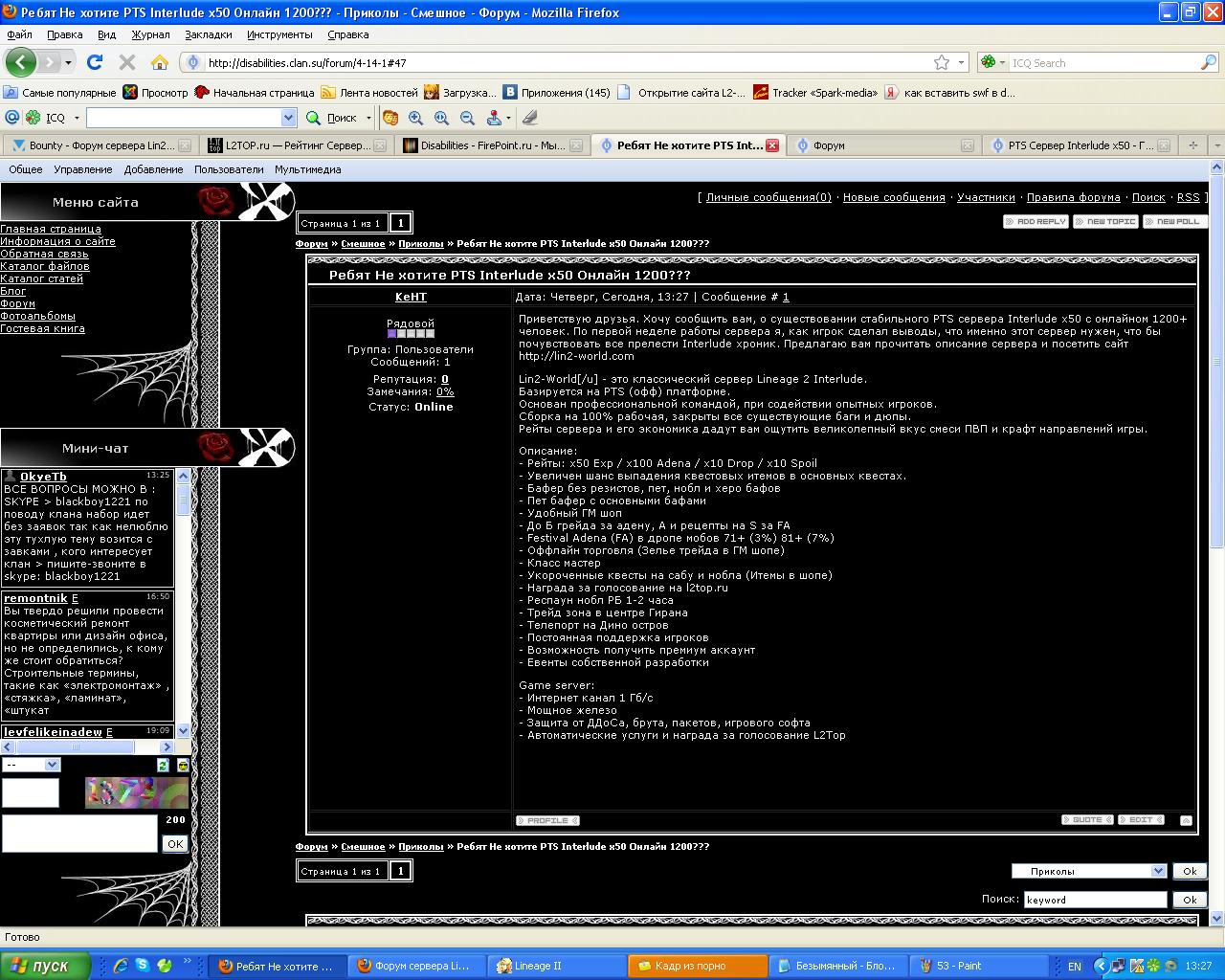Close the Bounty forum tab
The height and width of the screenshot is (980, 1225).
185,145
